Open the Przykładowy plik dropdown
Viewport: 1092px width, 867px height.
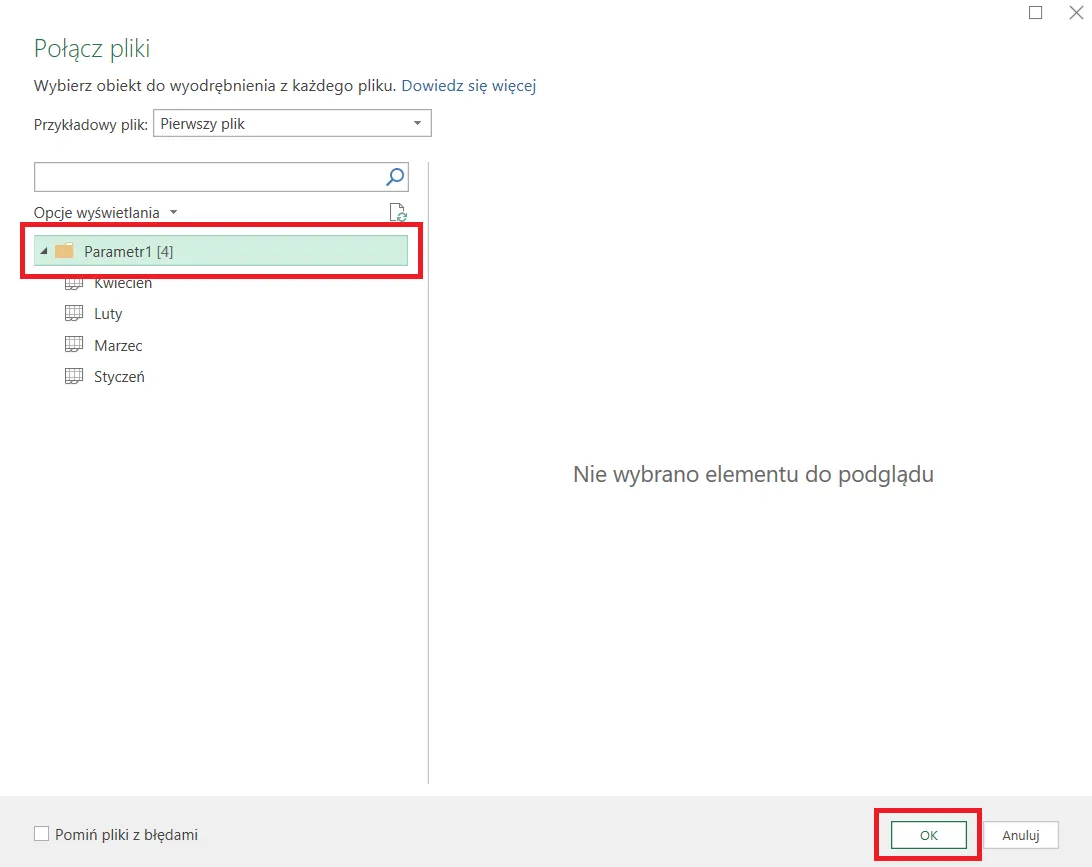[292, 124]
